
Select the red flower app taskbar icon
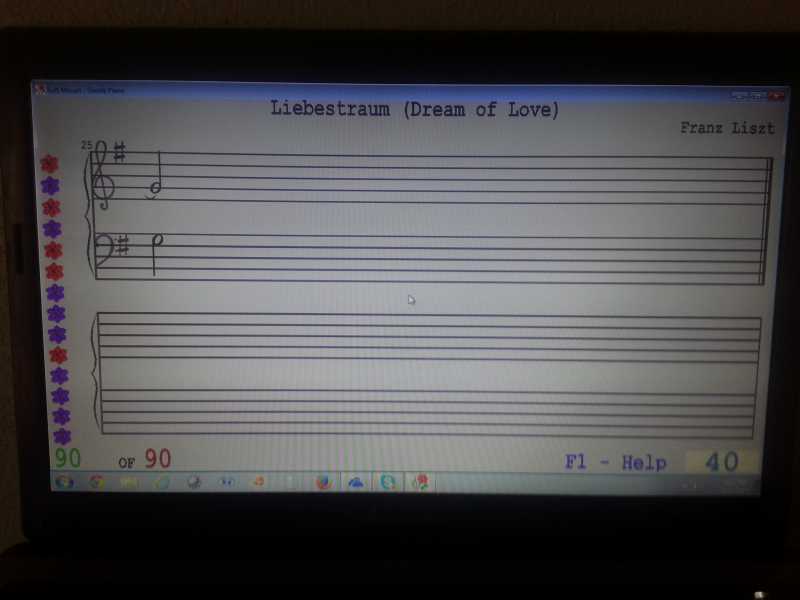tap(420, 482)
